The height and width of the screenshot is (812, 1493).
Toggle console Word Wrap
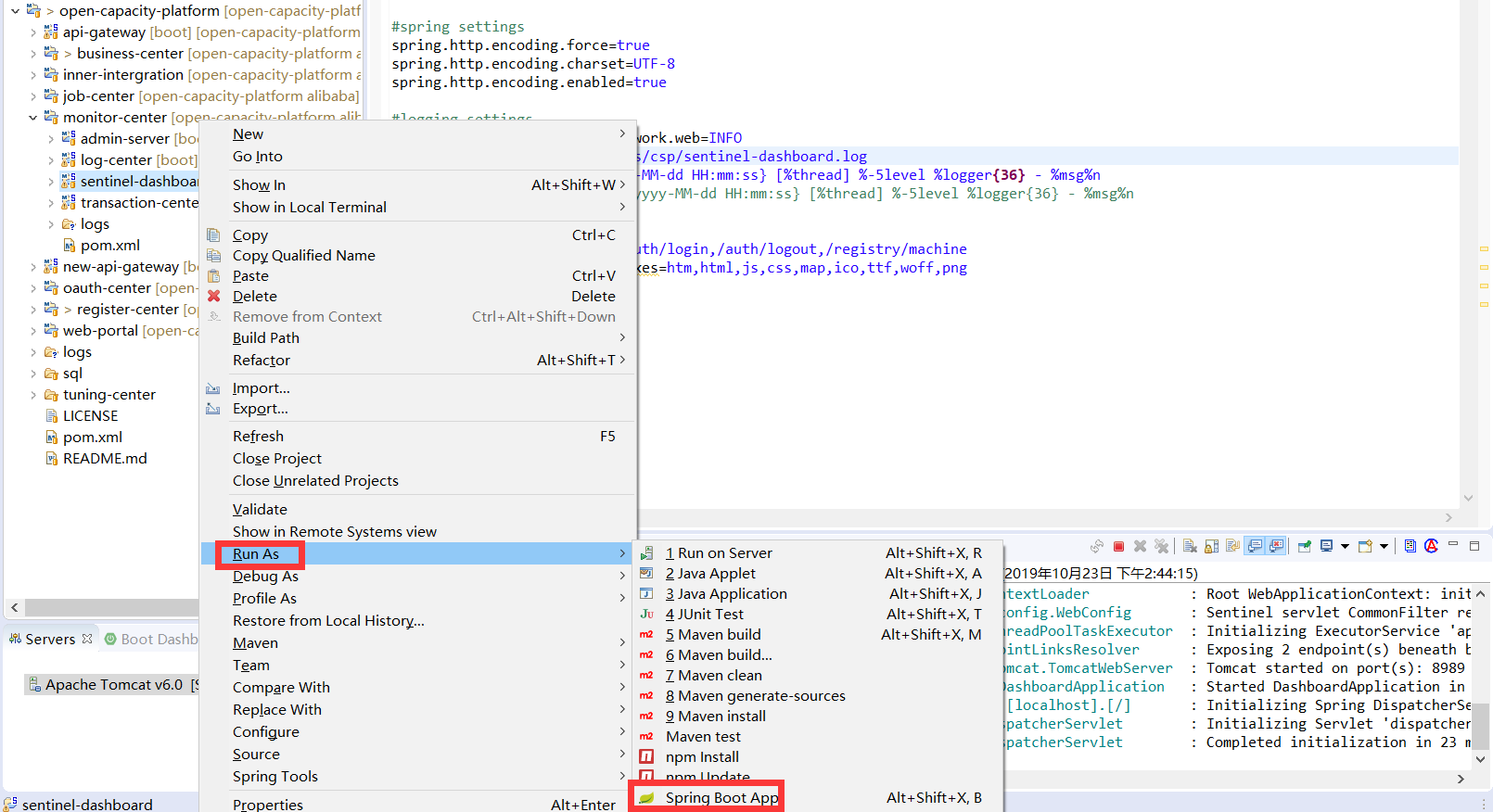[x=1232, y=546]
